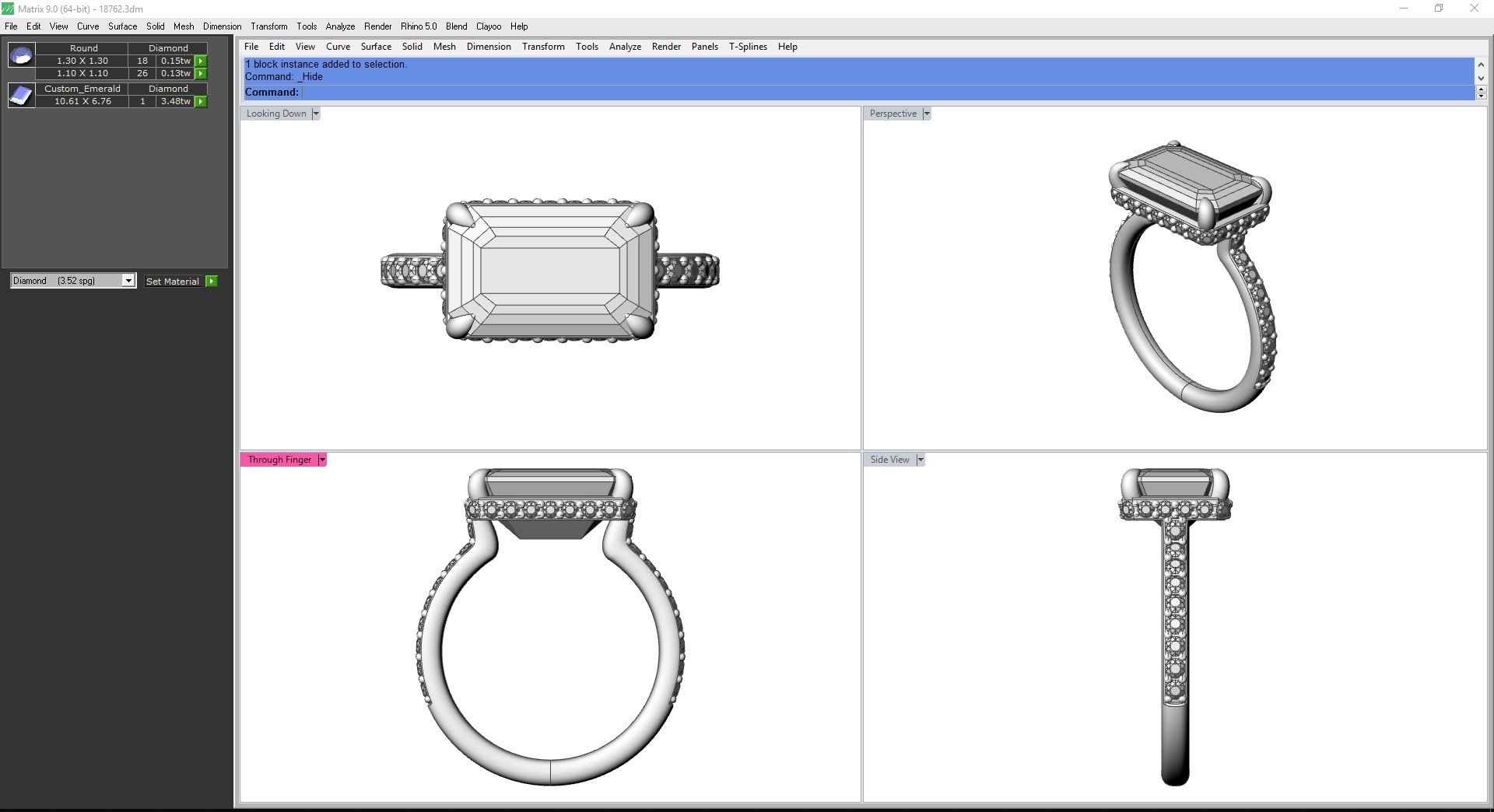Open the Rhino 5.0 menu
The width and height of the screenshot is (1494, 812).
point(419,26)
